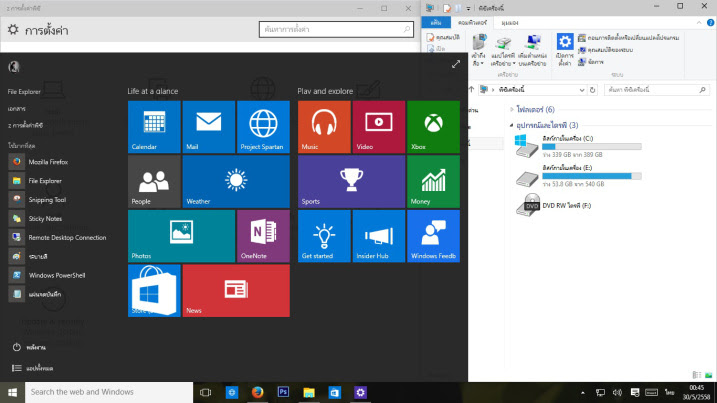Open the Mail tile
The width and height of the screenshot is (717, 403).
pyautogui.click(x=209, y=127)
